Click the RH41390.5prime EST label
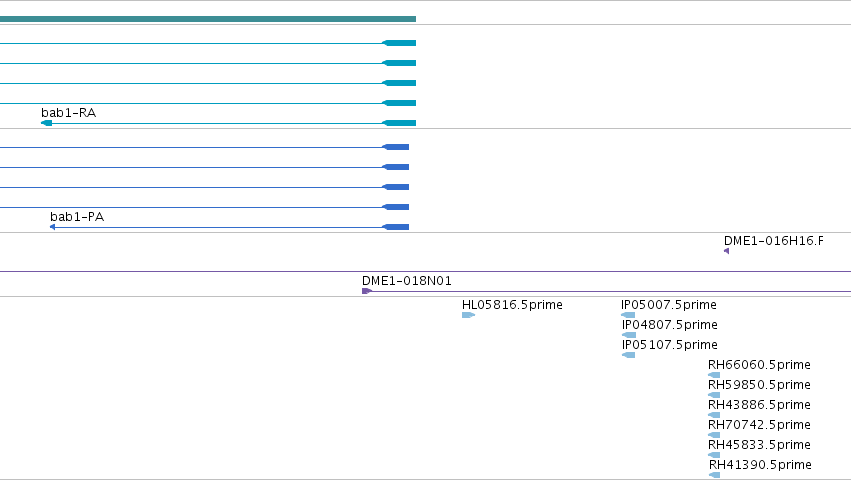851x480 pixels. pyautogui.click(x=760, y=465)
